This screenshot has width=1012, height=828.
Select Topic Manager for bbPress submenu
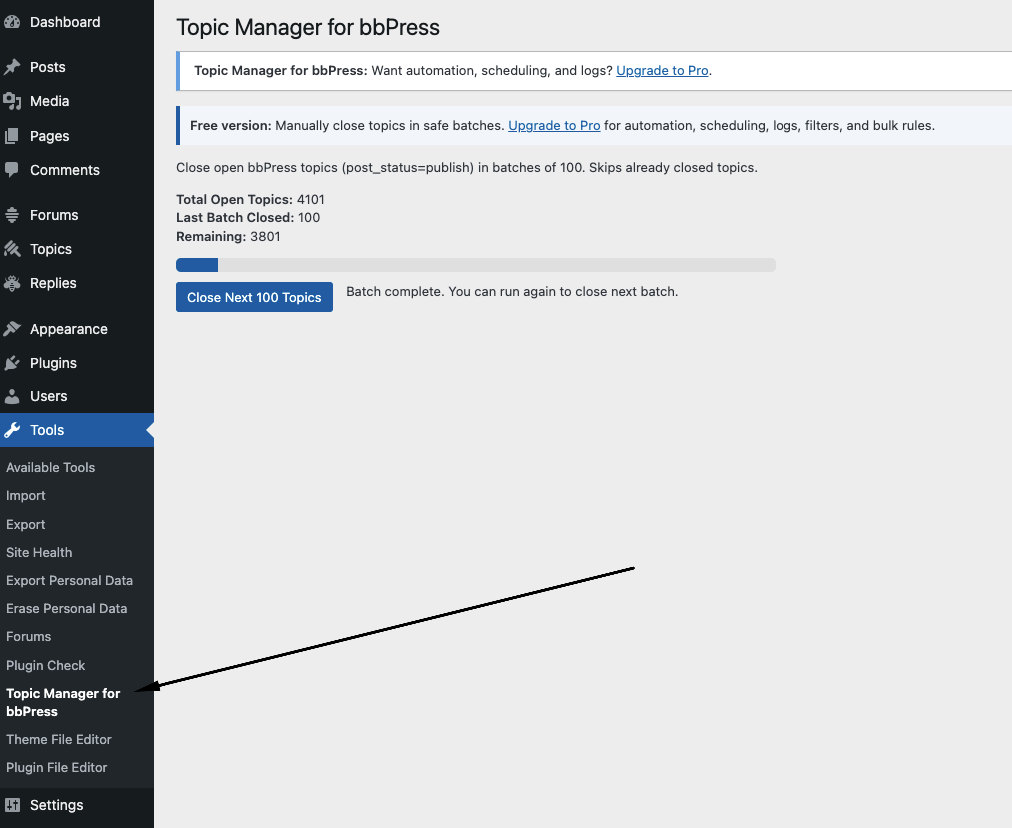[x=63, y=702]
